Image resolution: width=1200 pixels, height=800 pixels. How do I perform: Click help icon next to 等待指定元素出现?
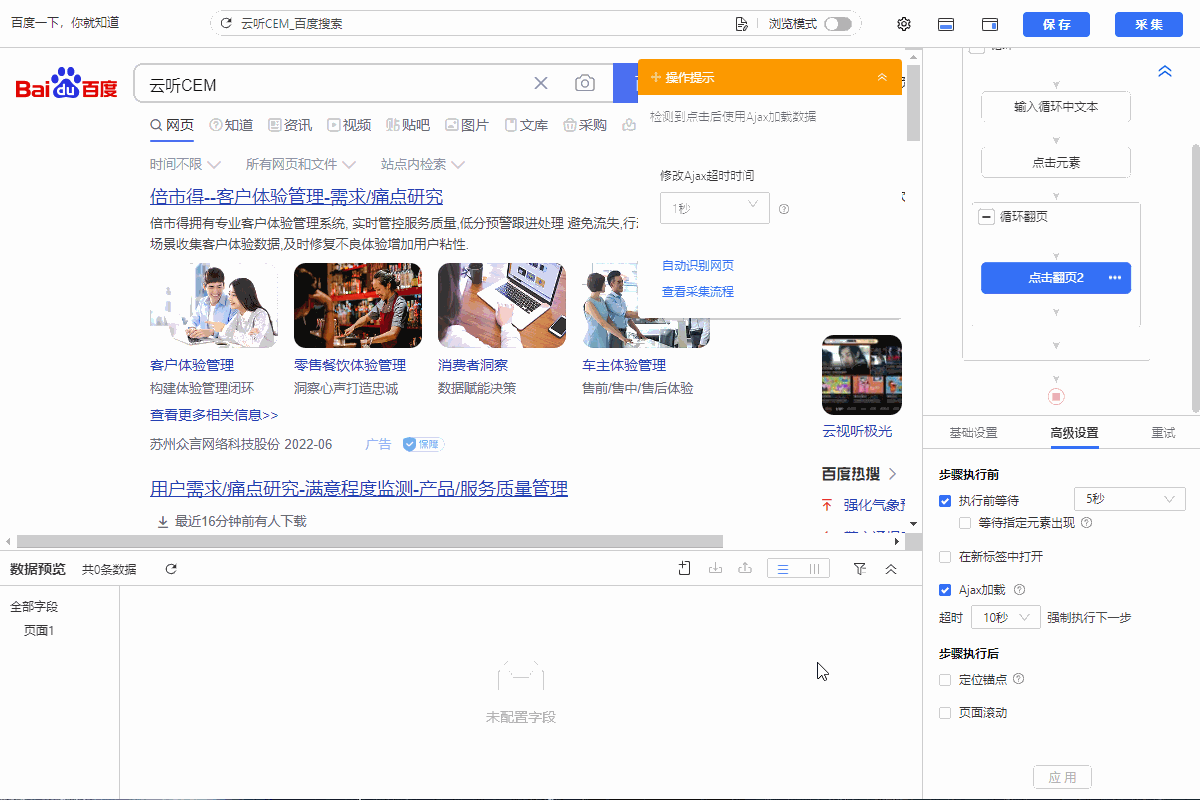point(1086,522)
